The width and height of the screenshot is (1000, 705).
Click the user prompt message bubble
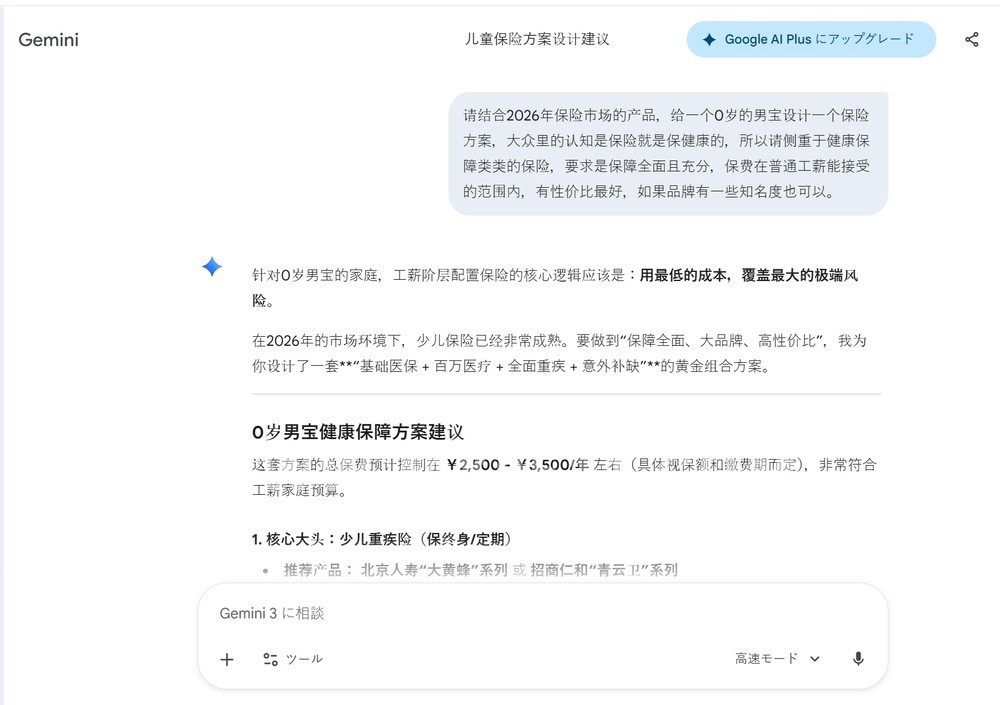click(667, 153)
